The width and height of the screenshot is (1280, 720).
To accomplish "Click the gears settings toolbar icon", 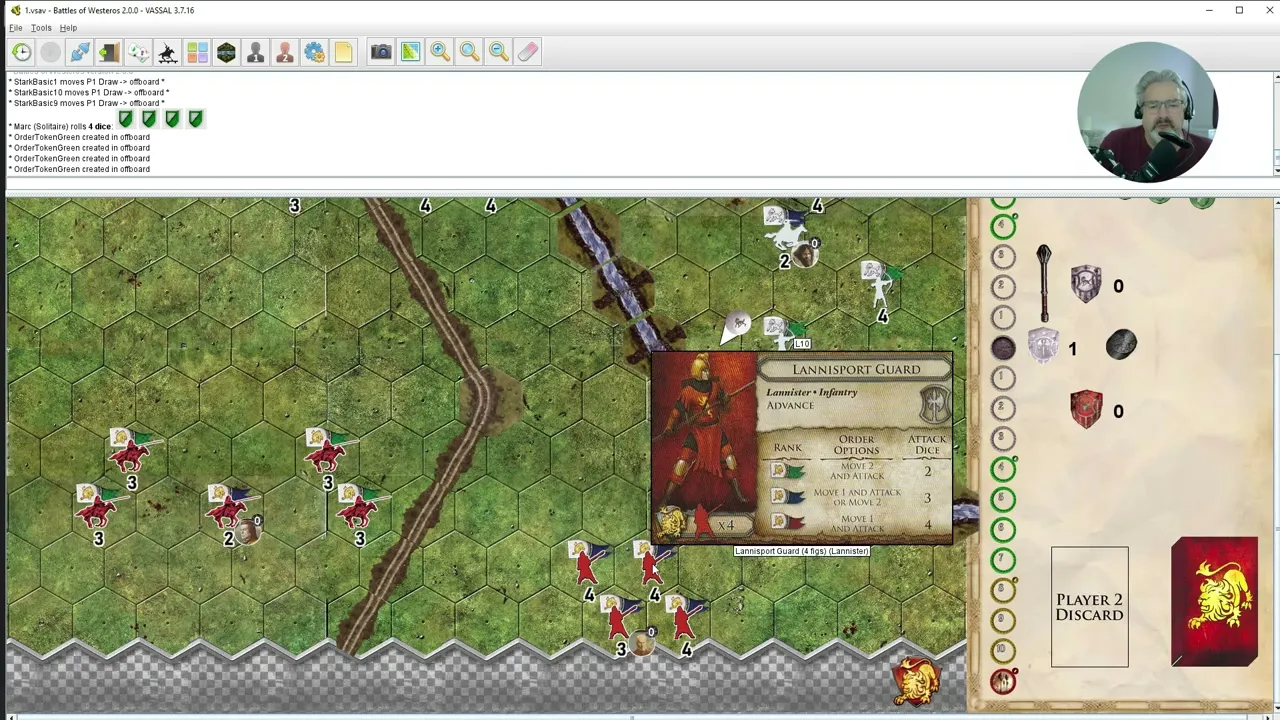I will point(314,52).
